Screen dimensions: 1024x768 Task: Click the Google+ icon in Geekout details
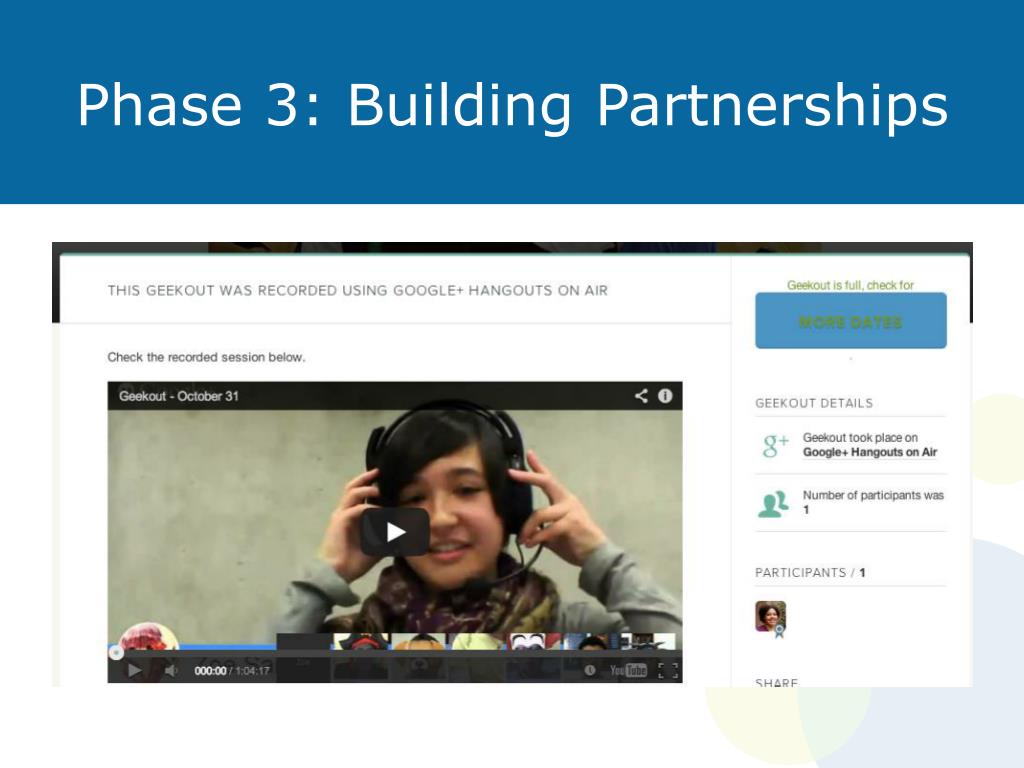click(775, 445)
